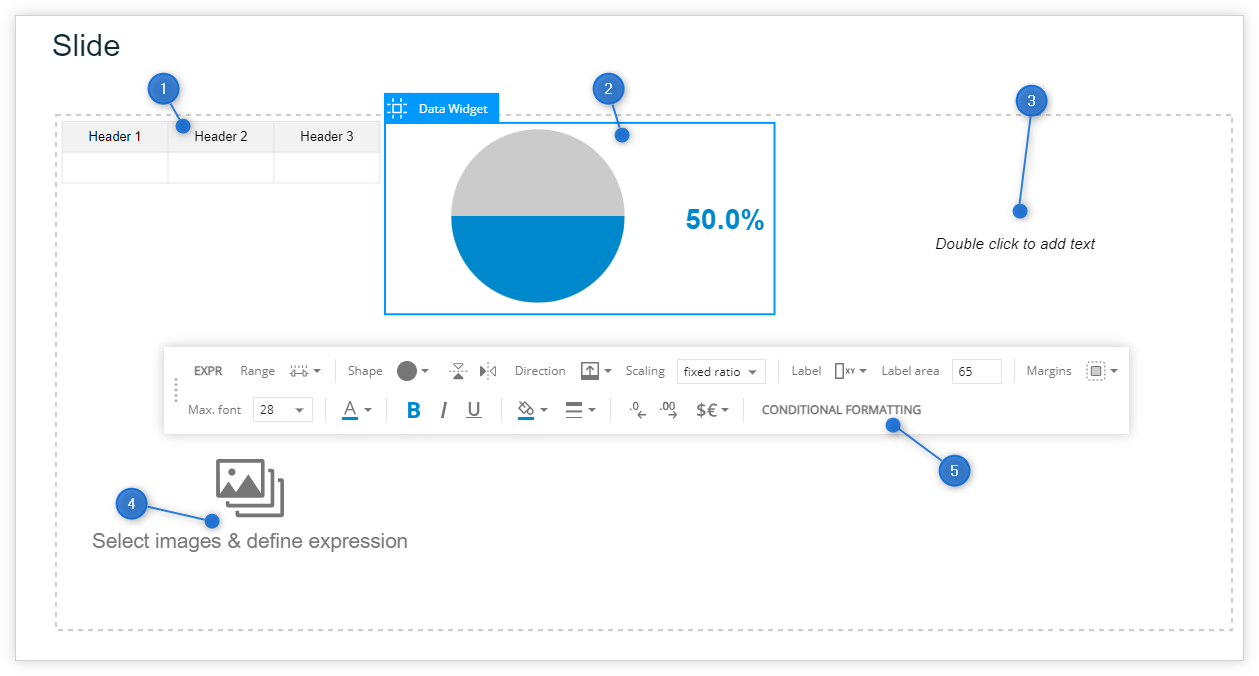
Task: Click the Slide title text
Action: tap(86, 45)
